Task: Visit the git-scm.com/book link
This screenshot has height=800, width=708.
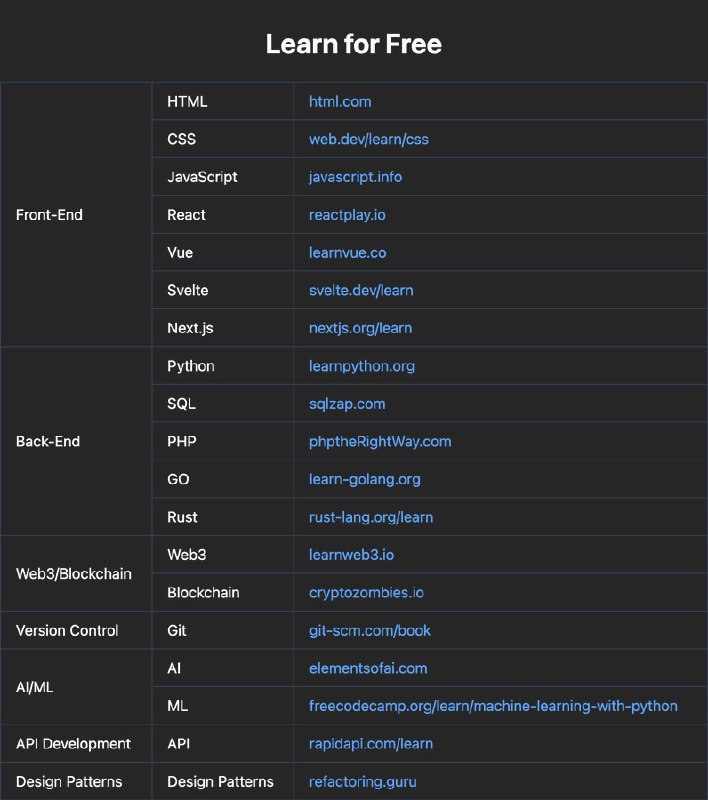Action: tap(370, 631)
